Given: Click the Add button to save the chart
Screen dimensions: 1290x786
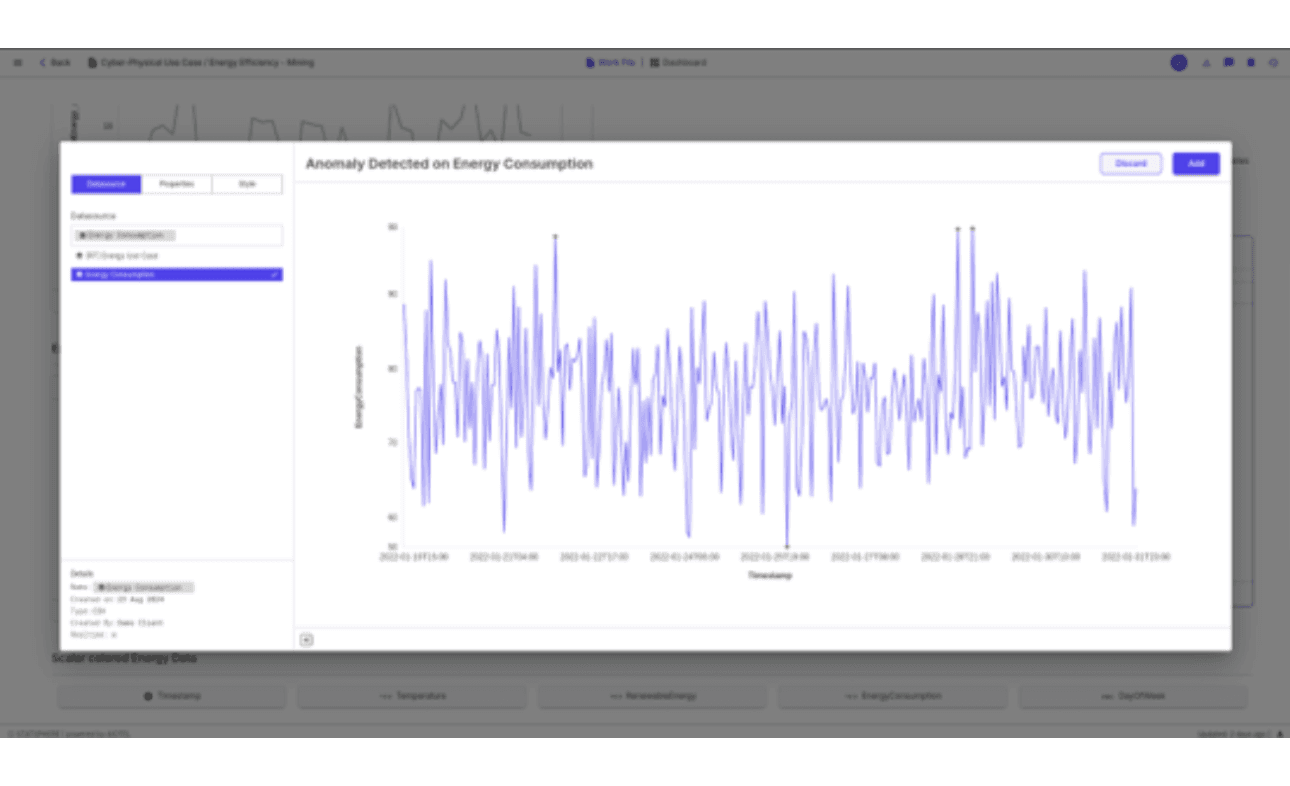Looking at the screenshot, I should (1196, 163).
